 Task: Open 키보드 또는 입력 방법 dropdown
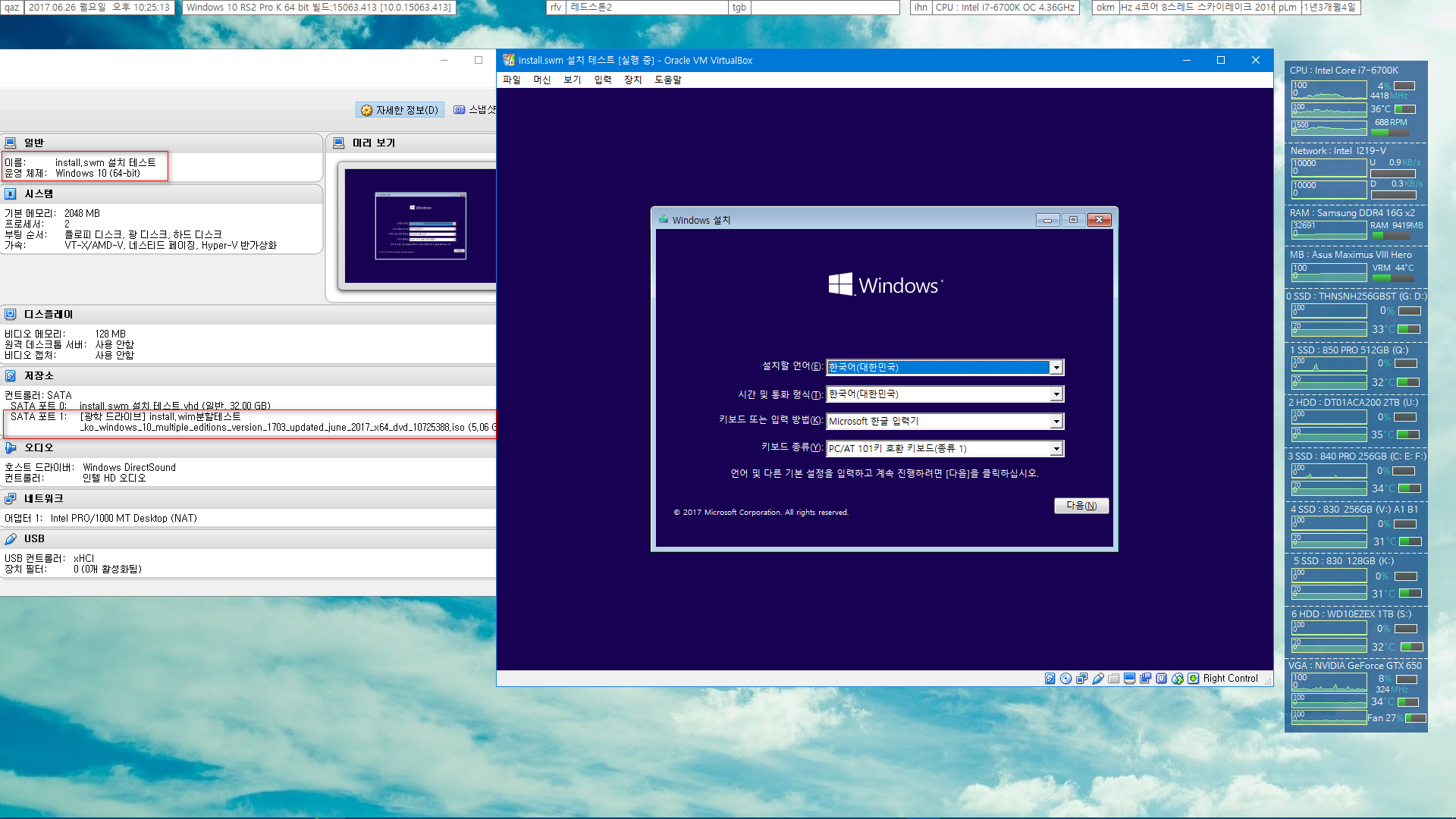1056,422
